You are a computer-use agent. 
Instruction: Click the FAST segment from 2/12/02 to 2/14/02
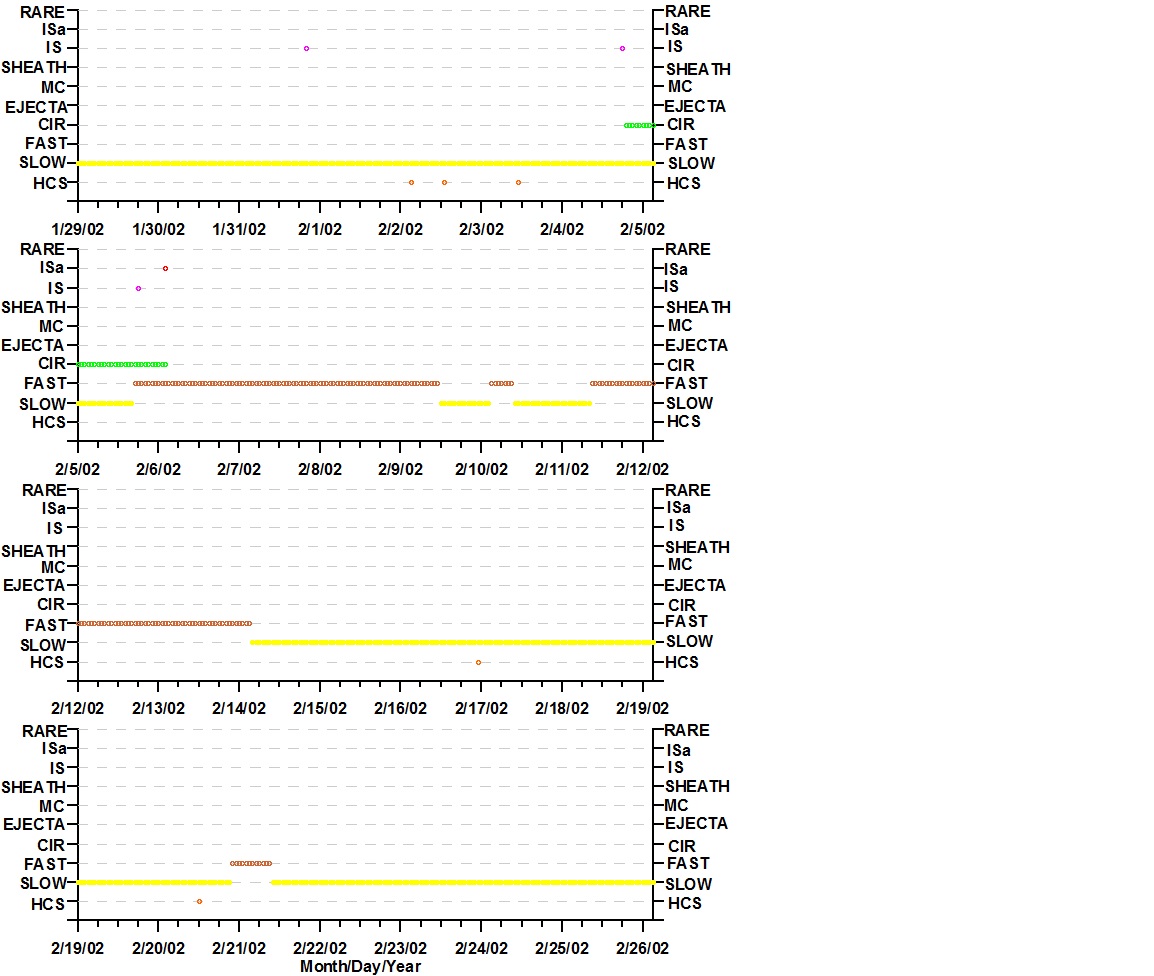(164, 623)
